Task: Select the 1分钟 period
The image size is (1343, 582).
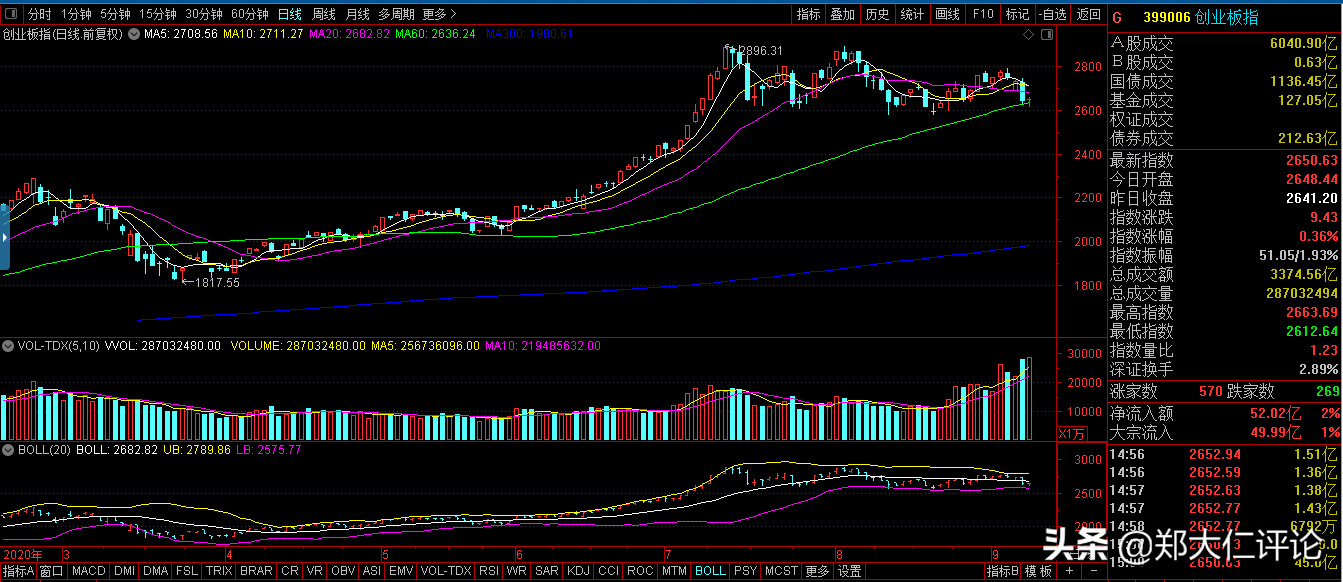Action: [x=76, y=14]
